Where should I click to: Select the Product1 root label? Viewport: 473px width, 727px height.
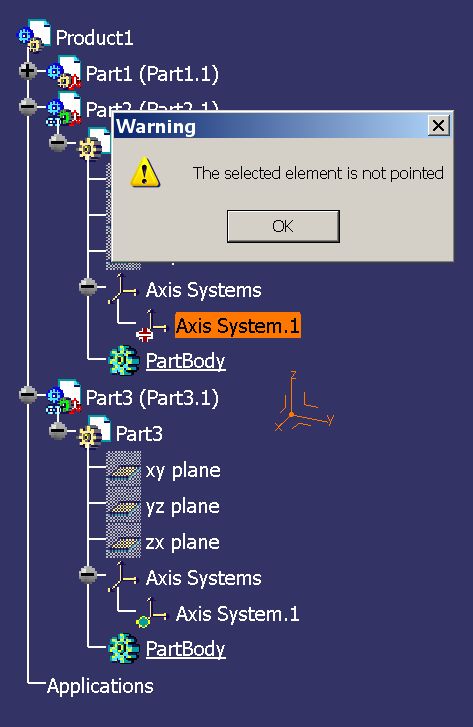[x=94, y=38]
